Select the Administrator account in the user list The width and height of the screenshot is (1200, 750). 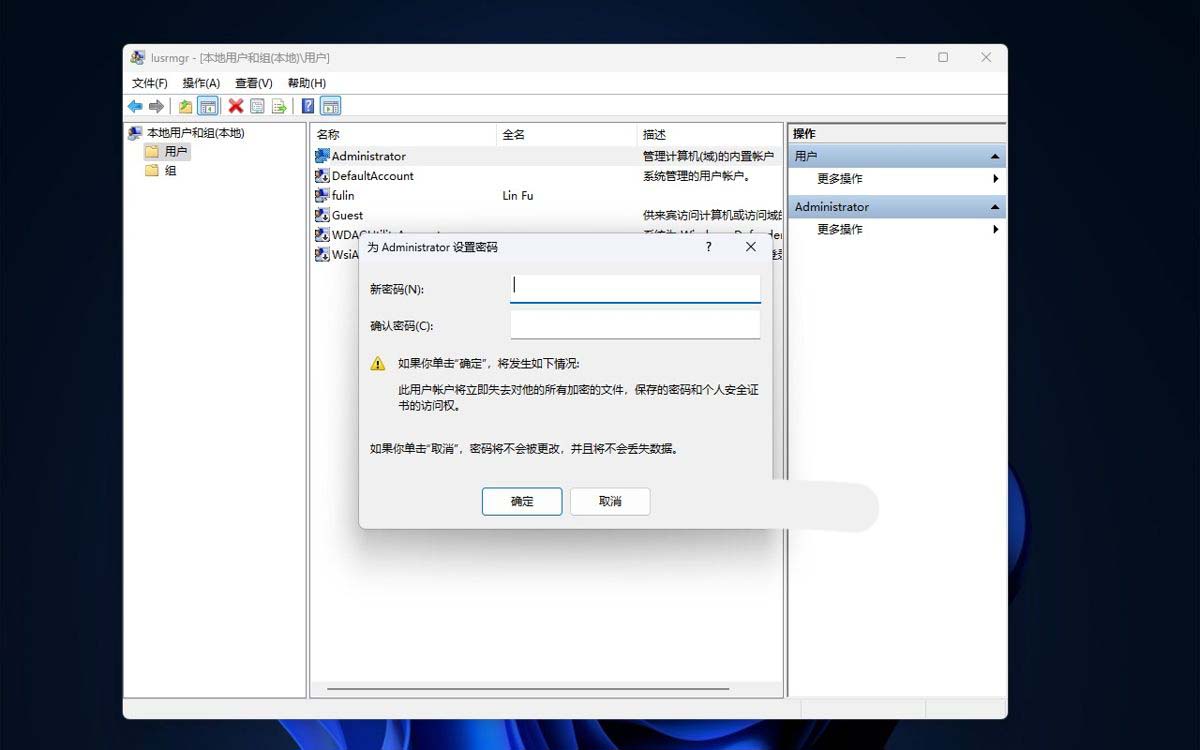point(372,155)
